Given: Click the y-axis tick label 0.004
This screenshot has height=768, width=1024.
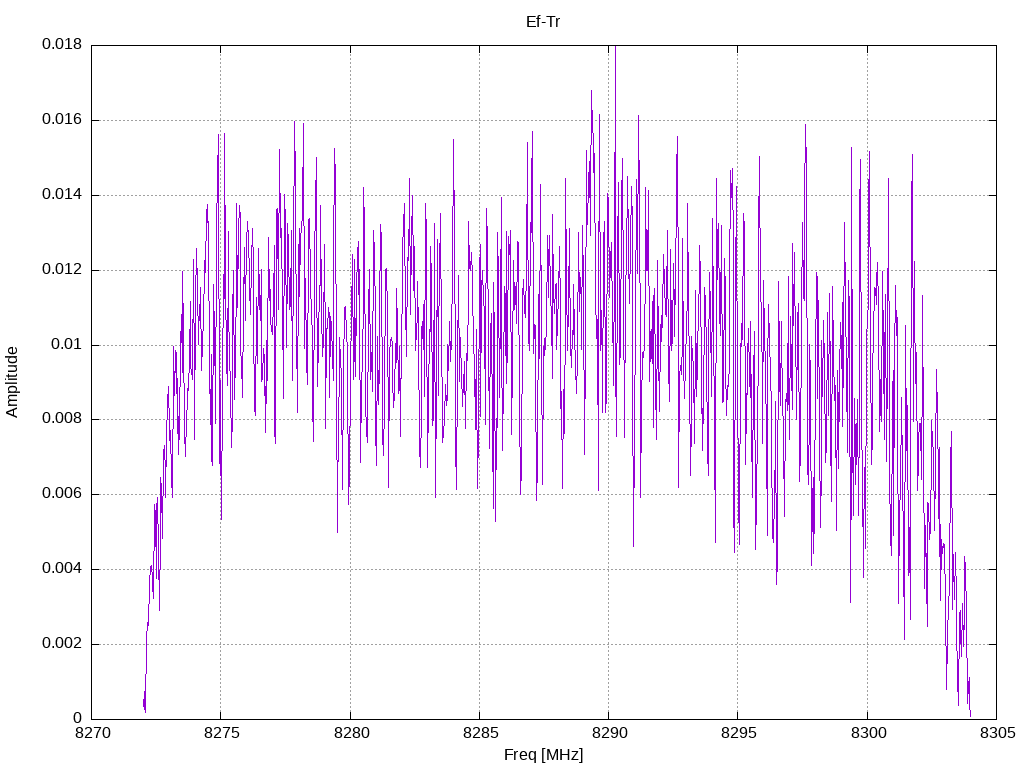Looking at the screenshot, I should (x=62, y=568).
